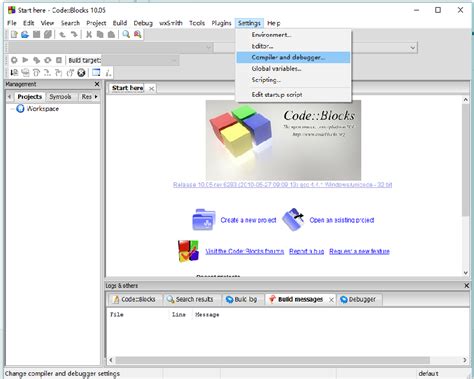Viewport: 474px width, 379px height.
Task: Switch to the Projects tab
Action: click(30, 97)
